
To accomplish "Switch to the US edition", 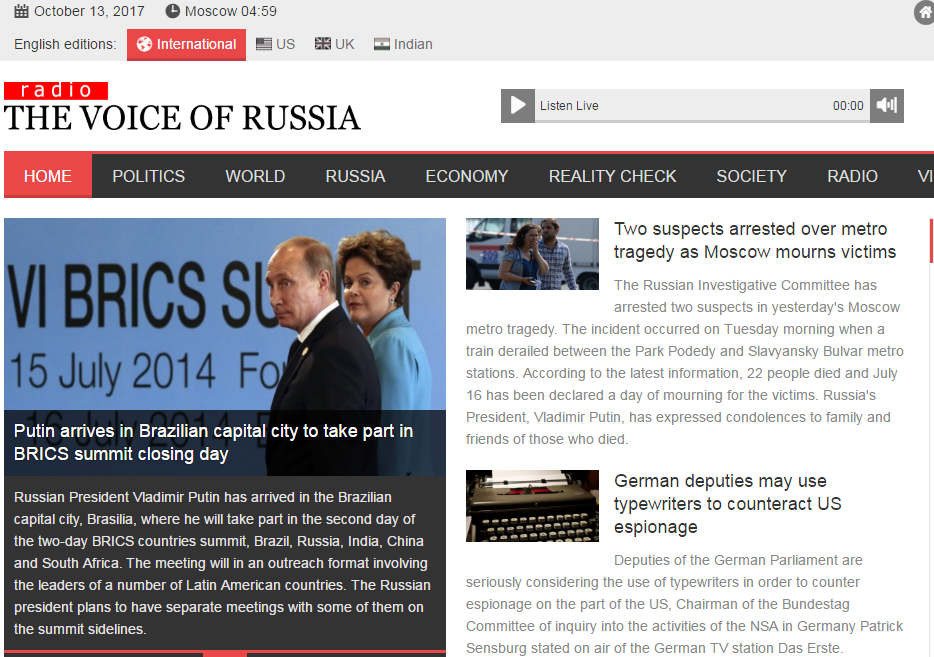I will tap(275, 44).
